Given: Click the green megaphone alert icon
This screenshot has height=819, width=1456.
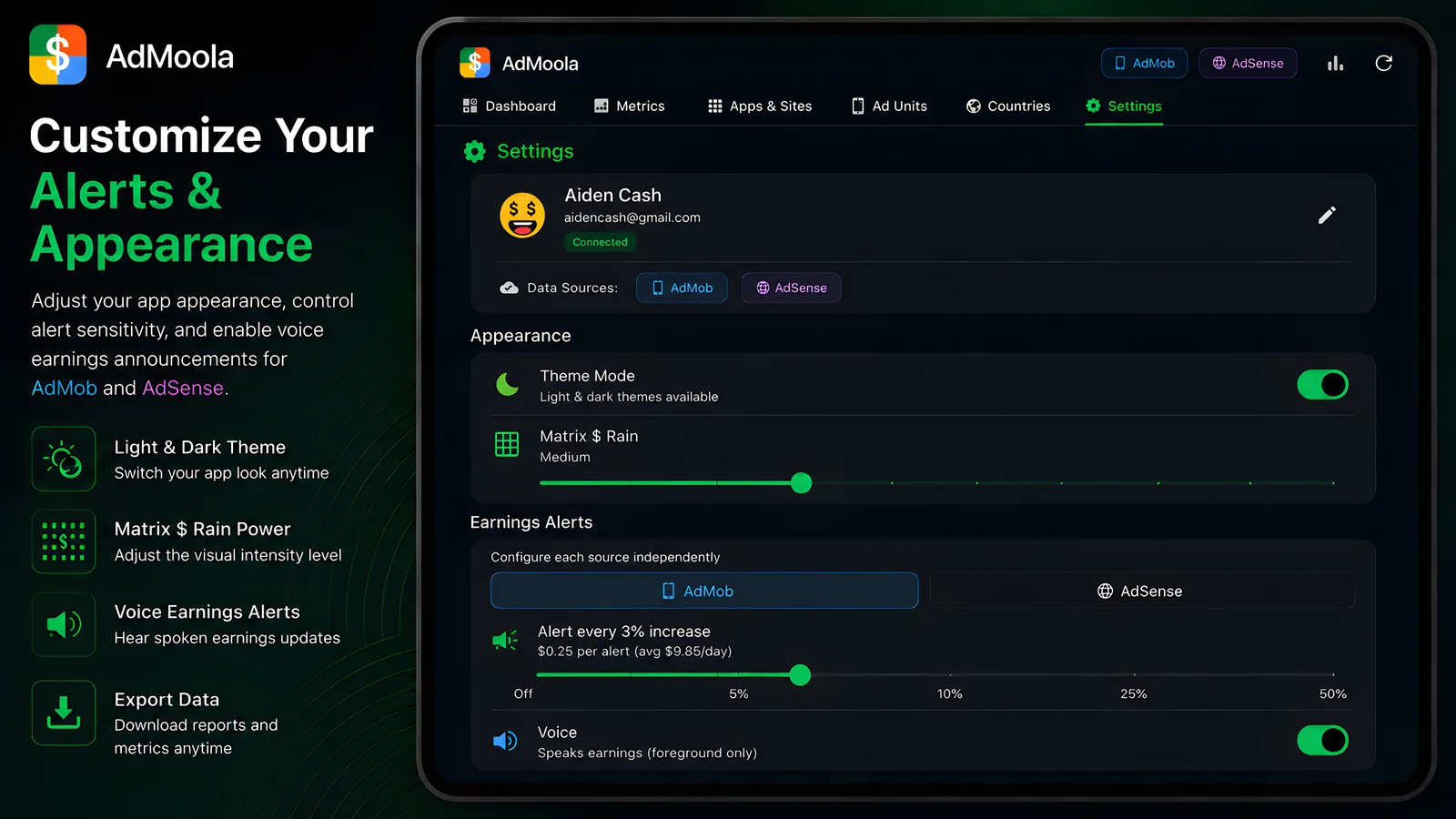Looking at the screenshot, I should [x=505, y=641].
